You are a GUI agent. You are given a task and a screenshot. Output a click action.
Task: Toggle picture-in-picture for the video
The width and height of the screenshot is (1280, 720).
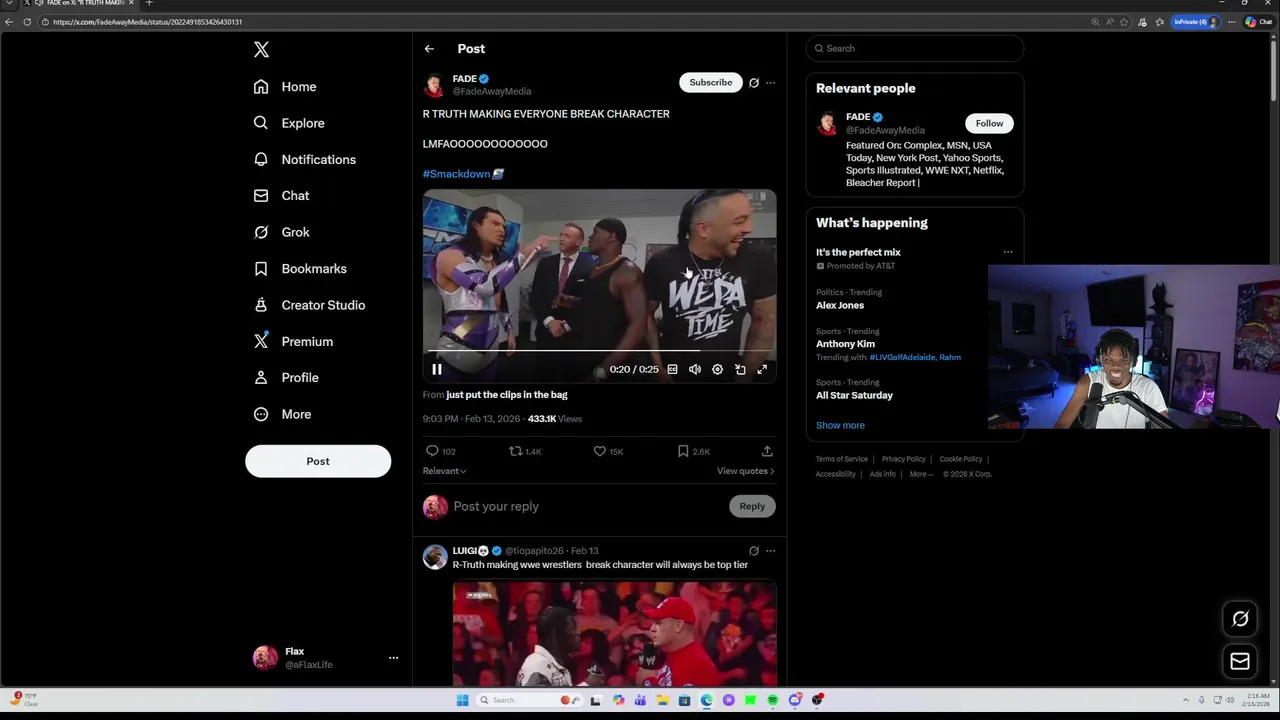[x=740, y=370]
